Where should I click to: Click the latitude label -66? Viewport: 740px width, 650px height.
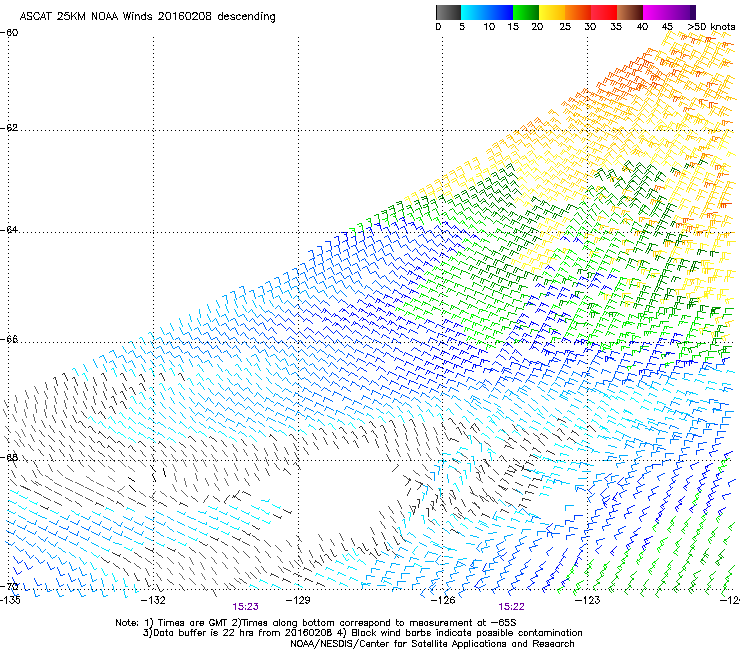click(x=9, y=339)
